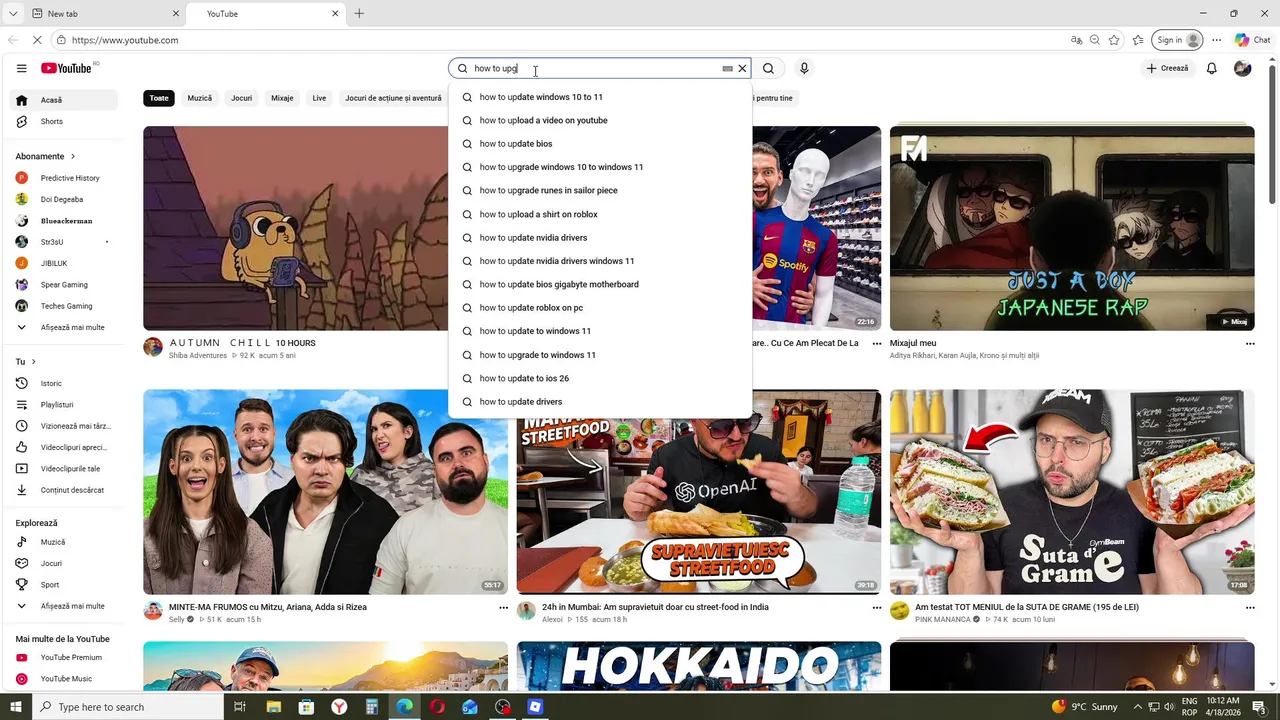Select the Jocuri filter chip
Viewport: 1280px width, 720px height.
click(242, 98)
